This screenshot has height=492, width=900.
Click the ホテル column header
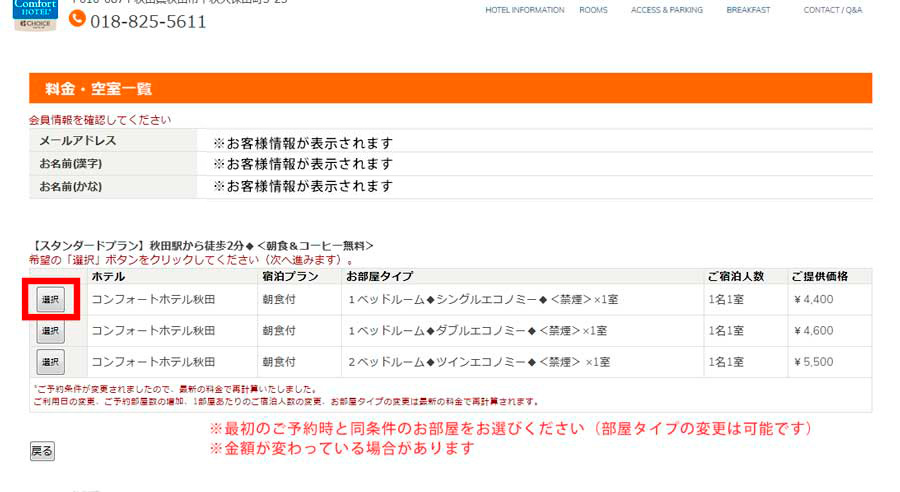pos(108,276)
